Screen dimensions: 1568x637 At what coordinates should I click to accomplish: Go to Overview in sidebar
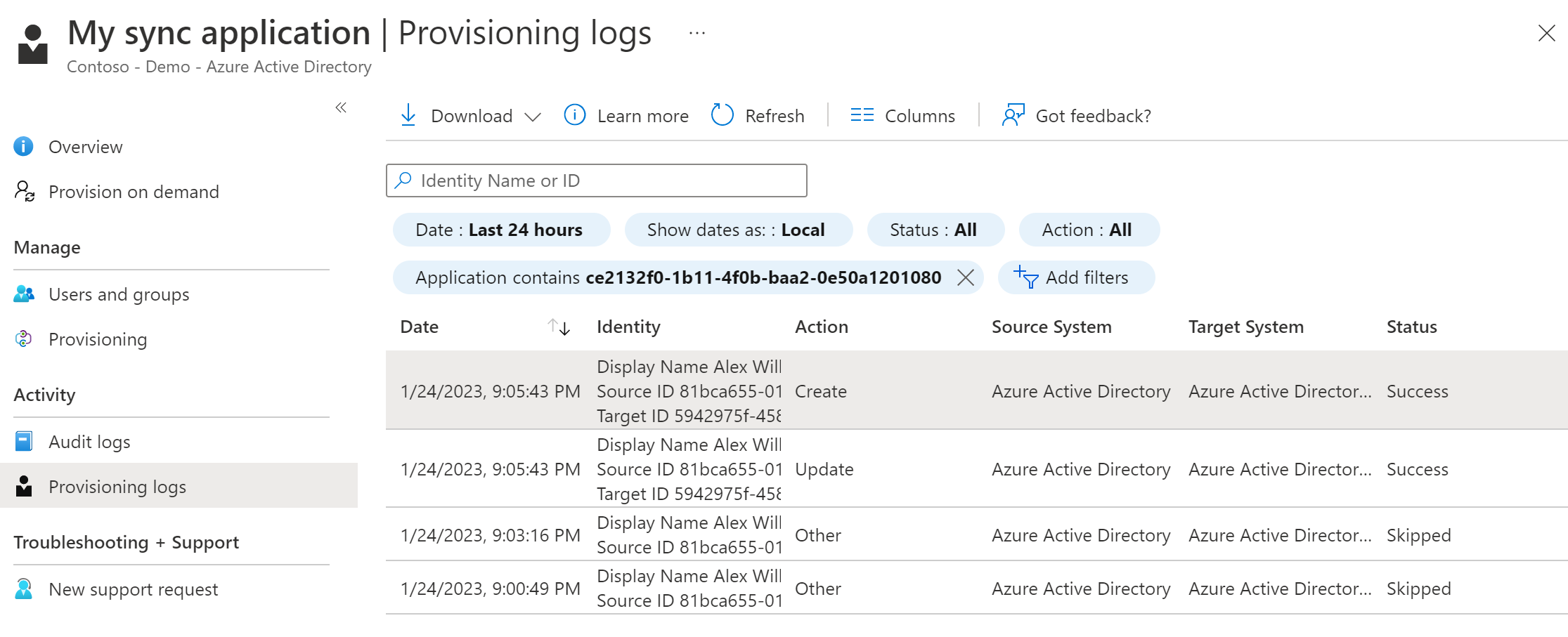[85, 147]
